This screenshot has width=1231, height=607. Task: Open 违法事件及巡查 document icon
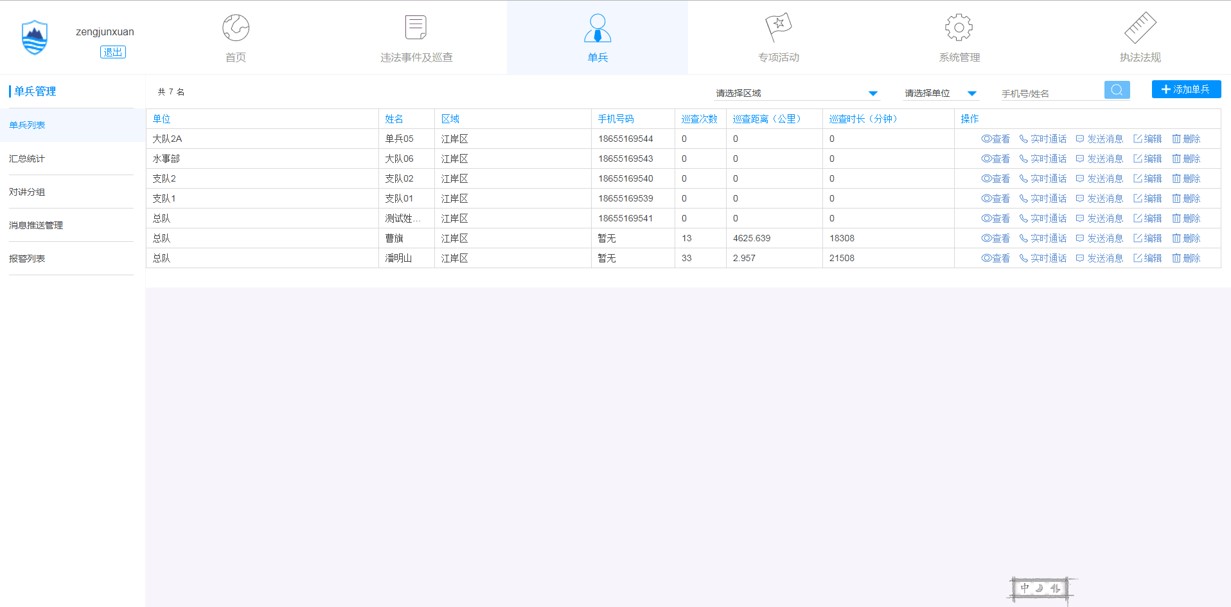(416, 27)
